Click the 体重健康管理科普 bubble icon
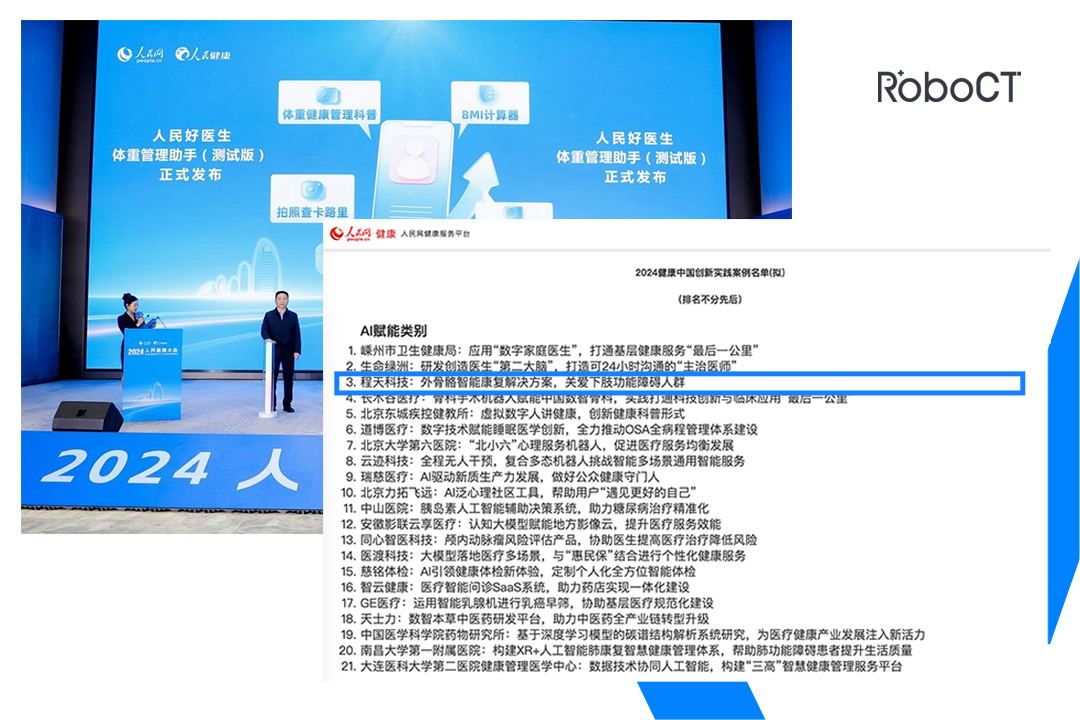This screenshot has width=1080, height=720. [329, 105]
